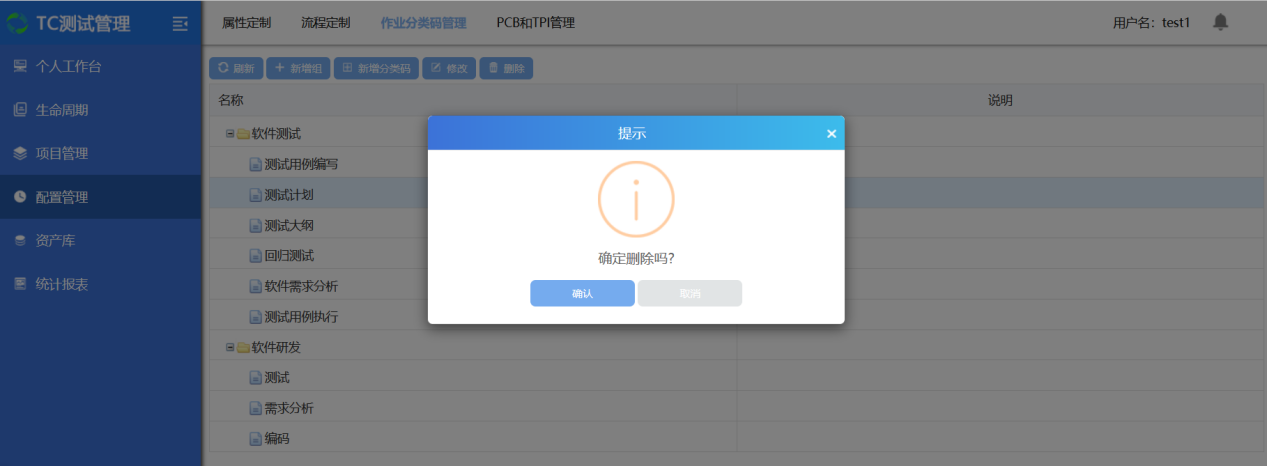The image size is (1267, 466).
Task: Click the TC测试管理 logo icon
Action: coord(18,23)
